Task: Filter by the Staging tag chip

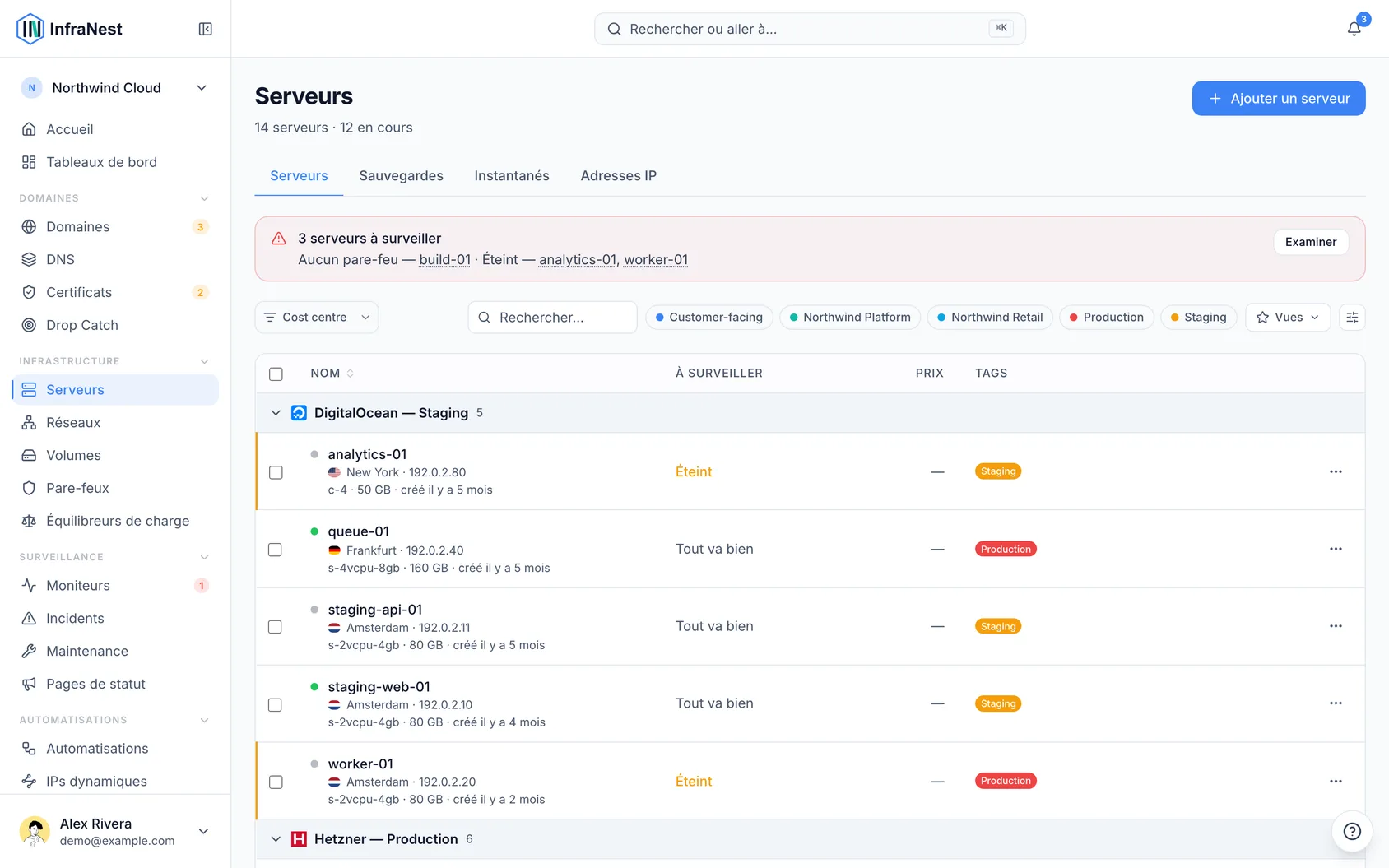Action: 1199,318
